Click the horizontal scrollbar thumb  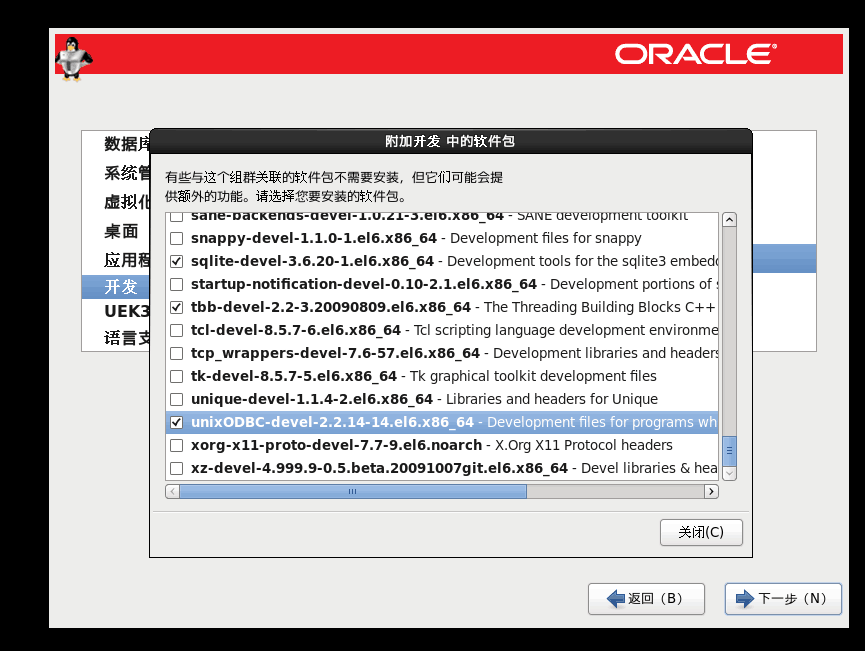(352, 492)
